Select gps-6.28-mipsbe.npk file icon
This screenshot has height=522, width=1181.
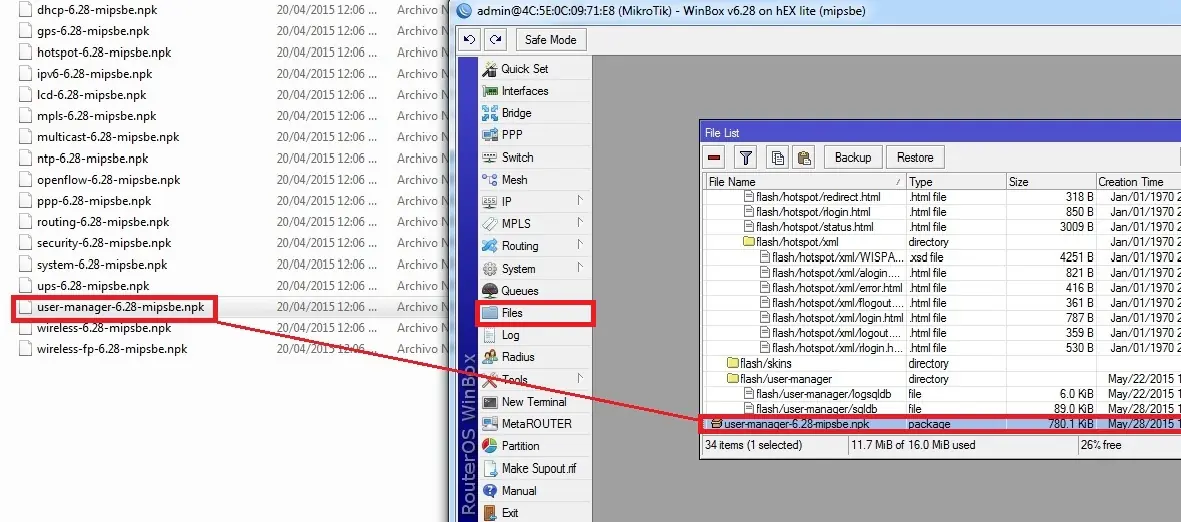(25, 31)
